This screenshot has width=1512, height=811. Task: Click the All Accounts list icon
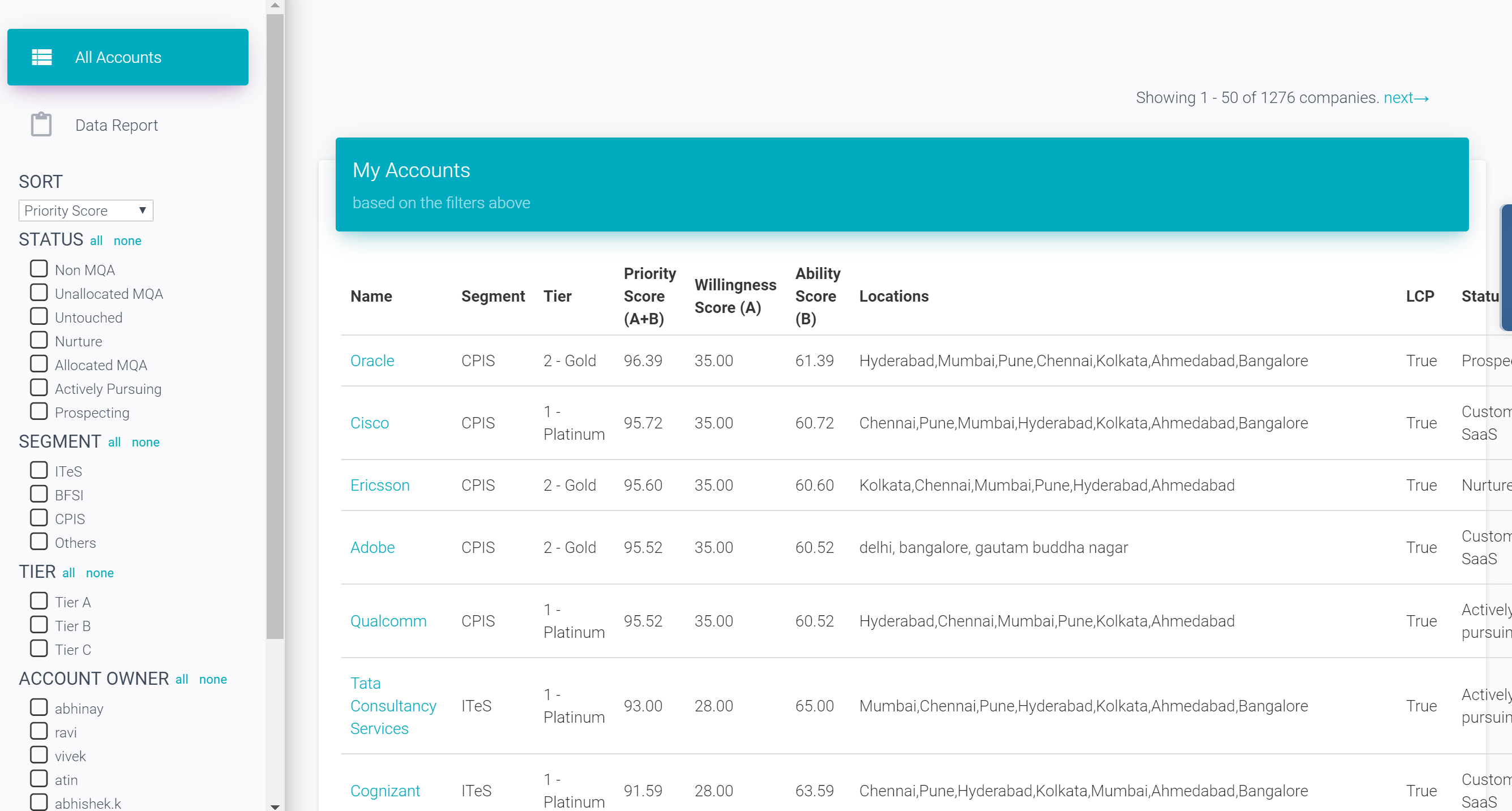pos(42,57)
